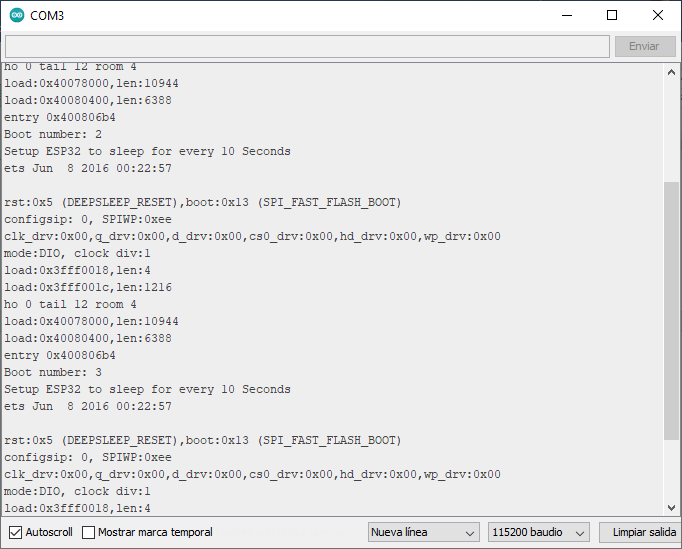Click the 'Boot number: 2' output line

tap(53, 134)
